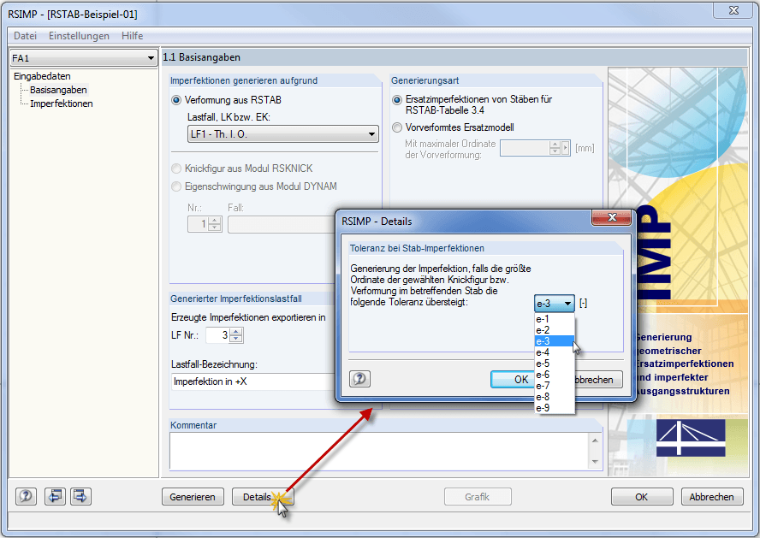Click the Grafik button
Viewport: 760px width, 538px height.
click(x=477, y=497)
